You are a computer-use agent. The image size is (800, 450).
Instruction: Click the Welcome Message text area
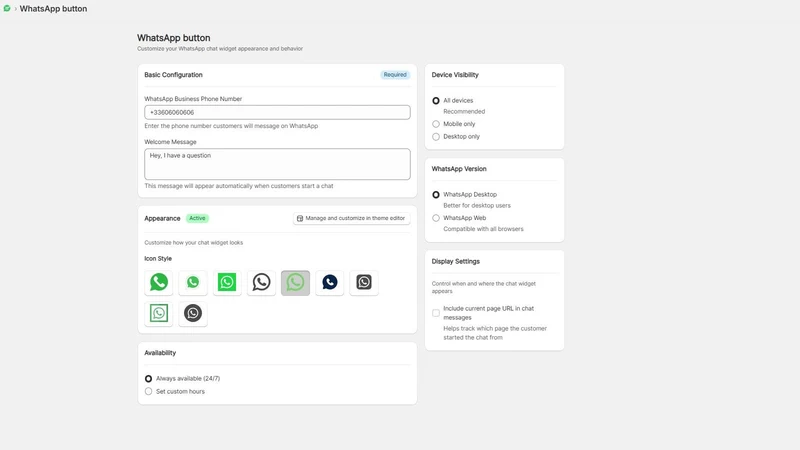(x=277, y=164)
